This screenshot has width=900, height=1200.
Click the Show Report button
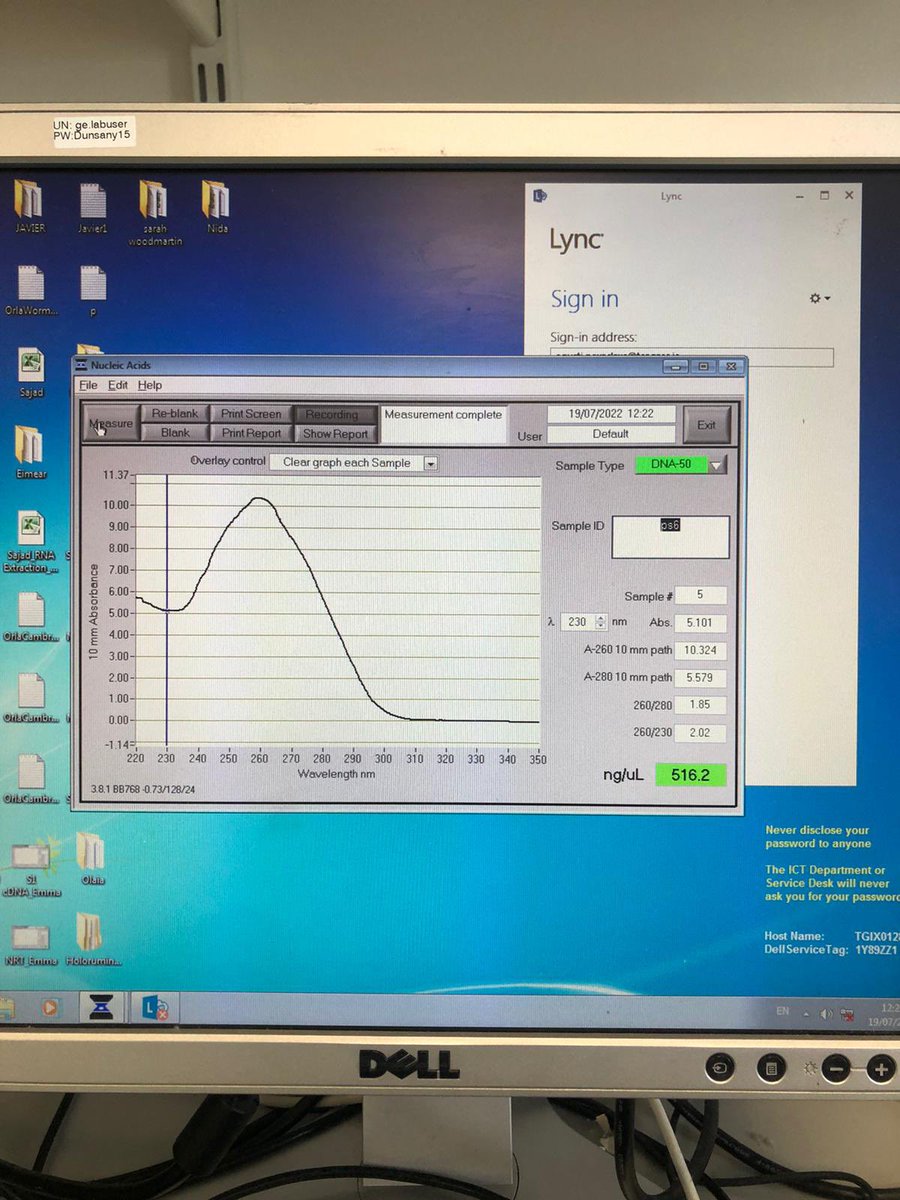click(336, 434)
